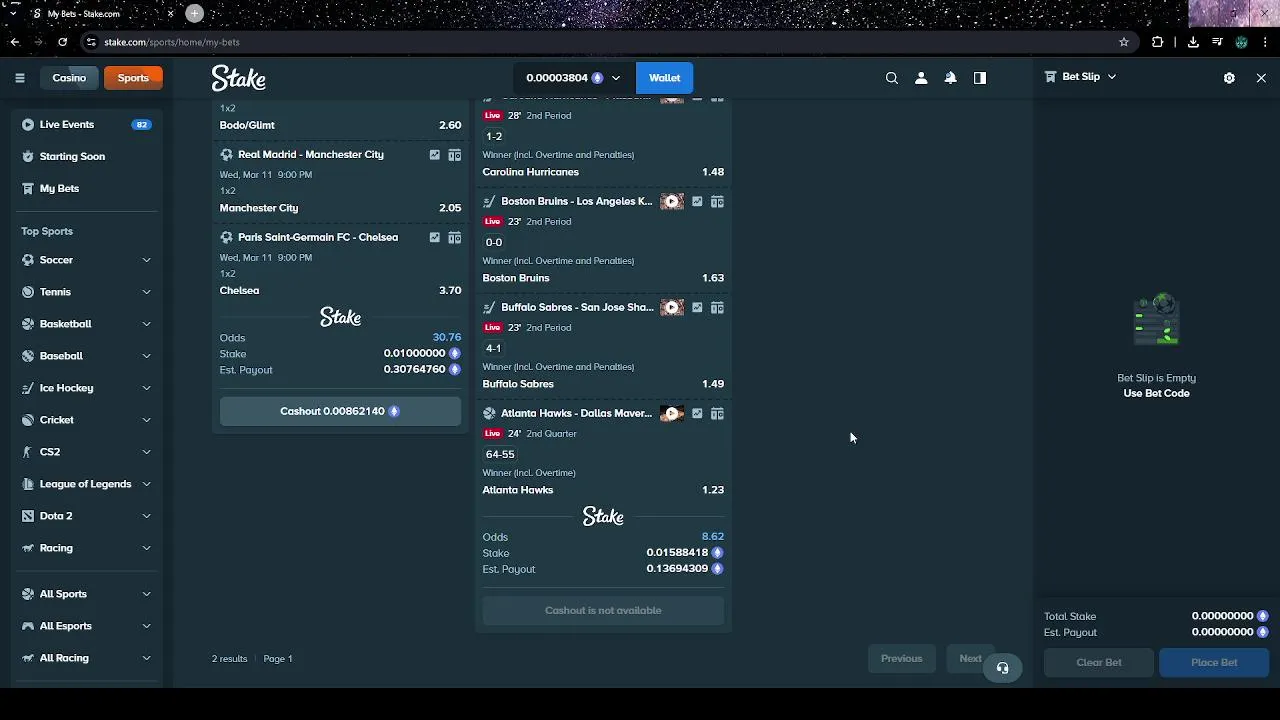Play live stream for Boston Bruins match

(672, 202)
